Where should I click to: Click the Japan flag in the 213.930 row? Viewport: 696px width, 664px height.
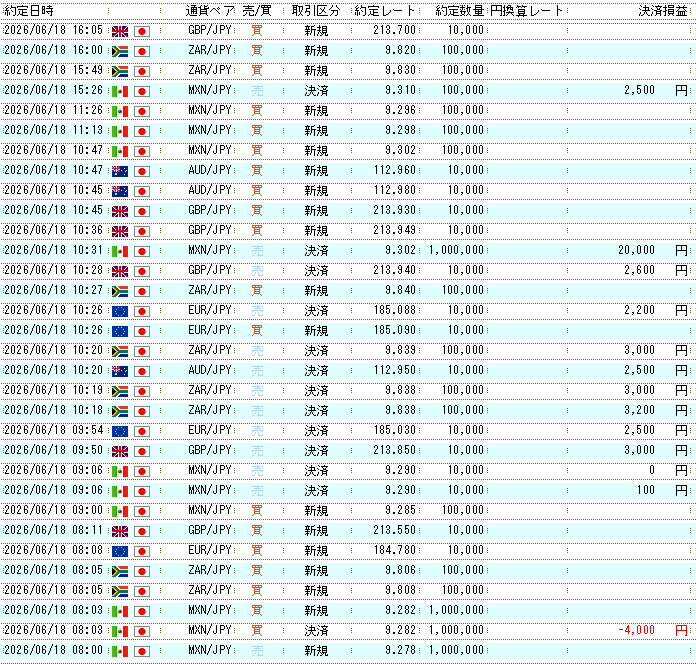pyautogui.click(x=142, y=211)
